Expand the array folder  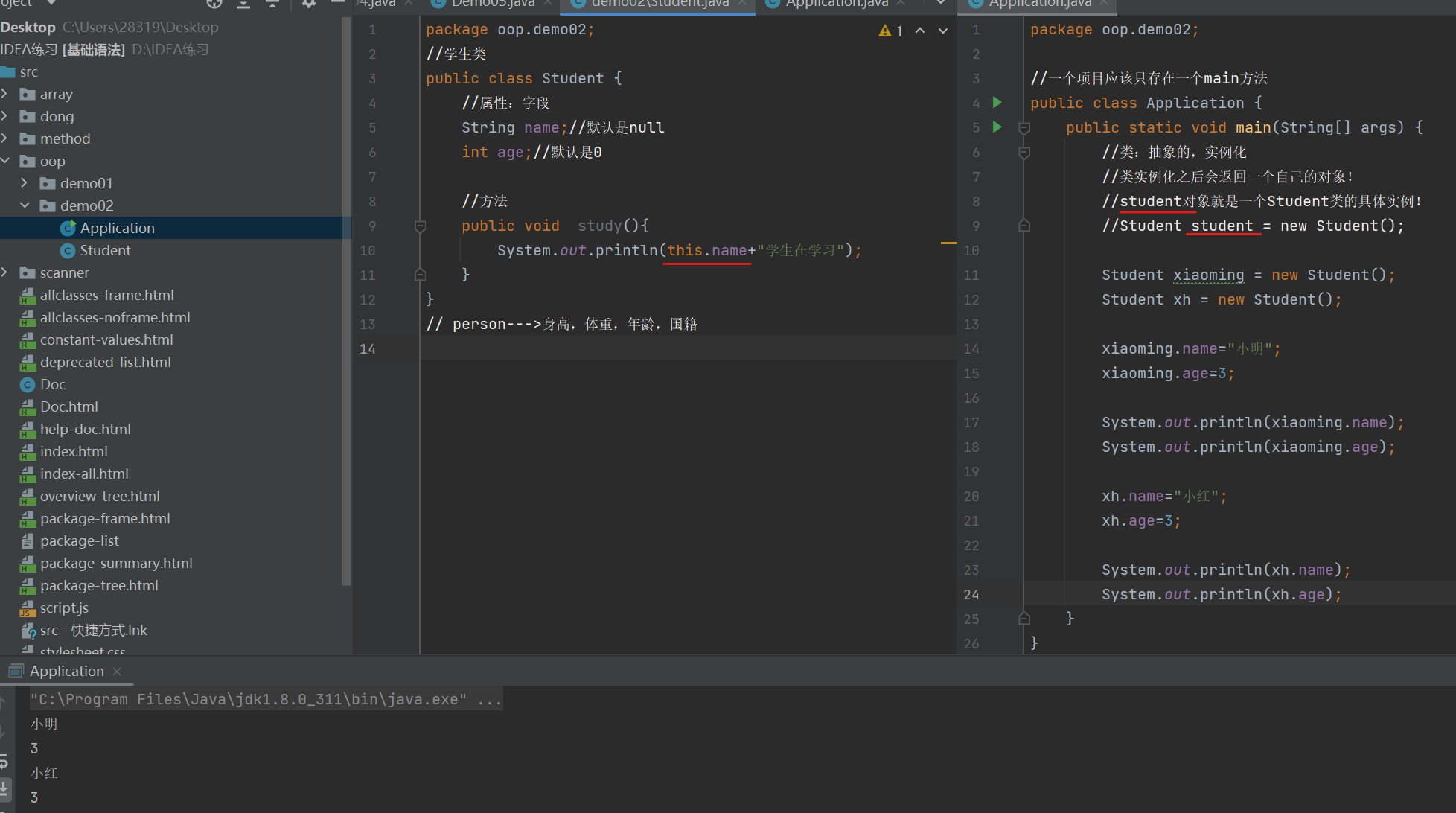(x=5, y=94)
